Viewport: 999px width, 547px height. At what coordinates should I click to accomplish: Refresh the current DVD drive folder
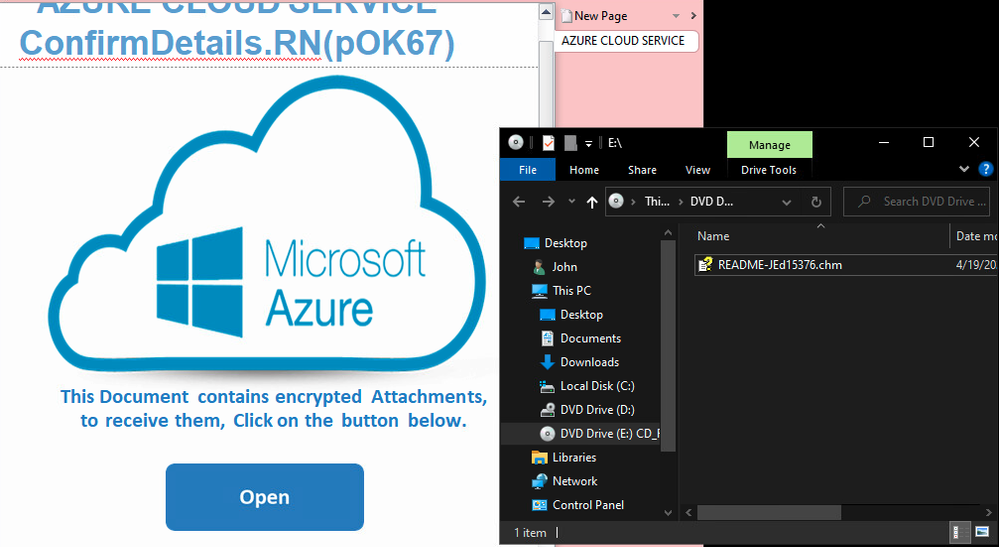pyautogui.click(x=816, y=201)
